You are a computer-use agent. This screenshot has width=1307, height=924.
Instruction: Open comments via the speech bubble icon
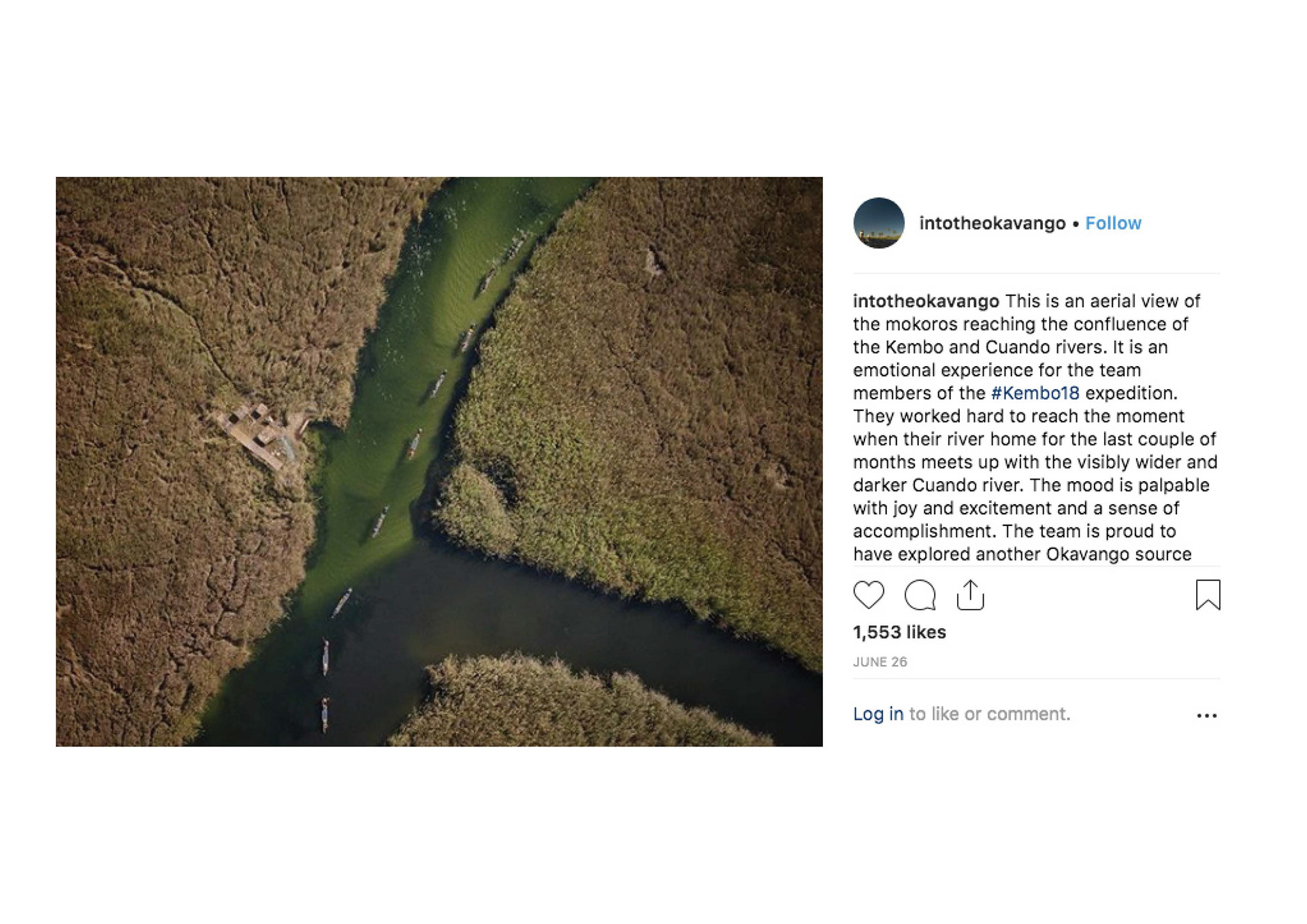coord(920,595)
